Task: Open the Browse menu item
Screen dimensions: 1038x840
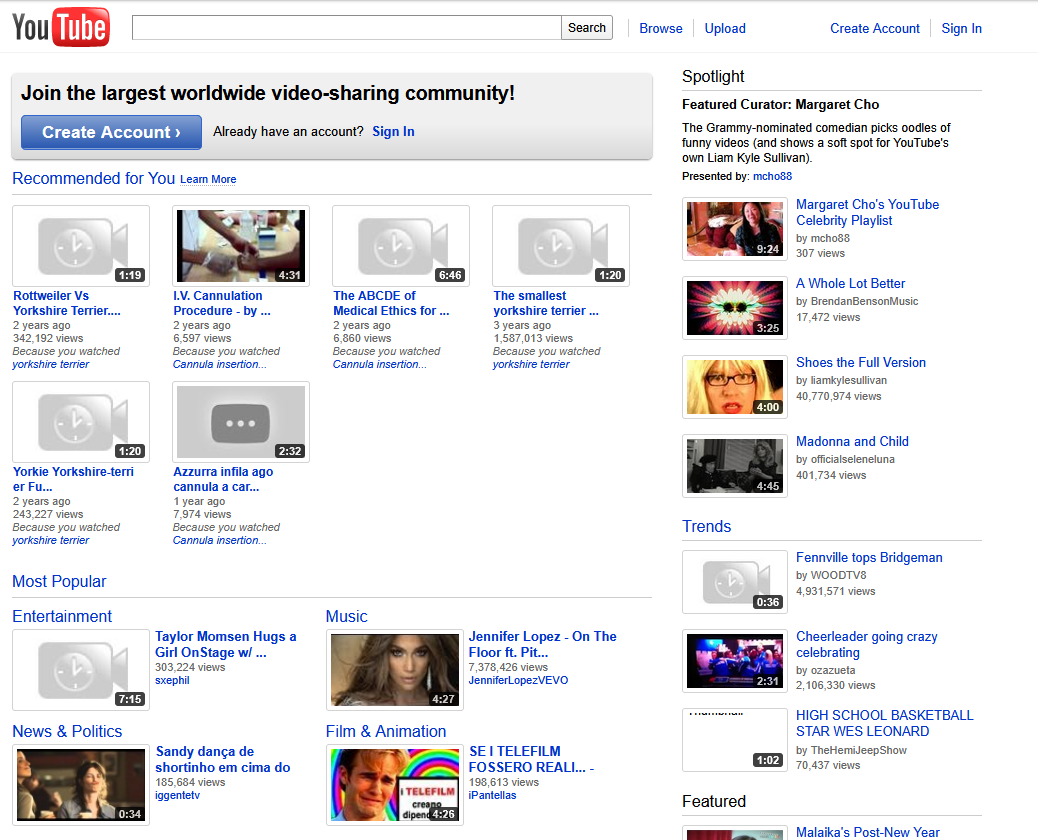Action: coord(660,28)
